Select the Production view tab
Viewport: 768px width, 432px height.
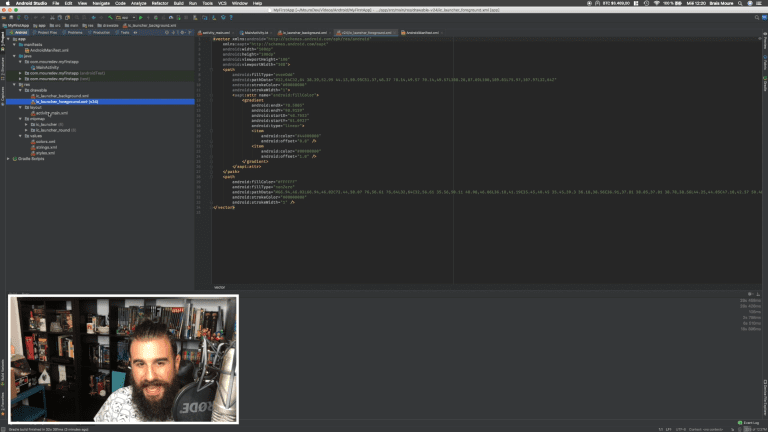click(99, 32)
